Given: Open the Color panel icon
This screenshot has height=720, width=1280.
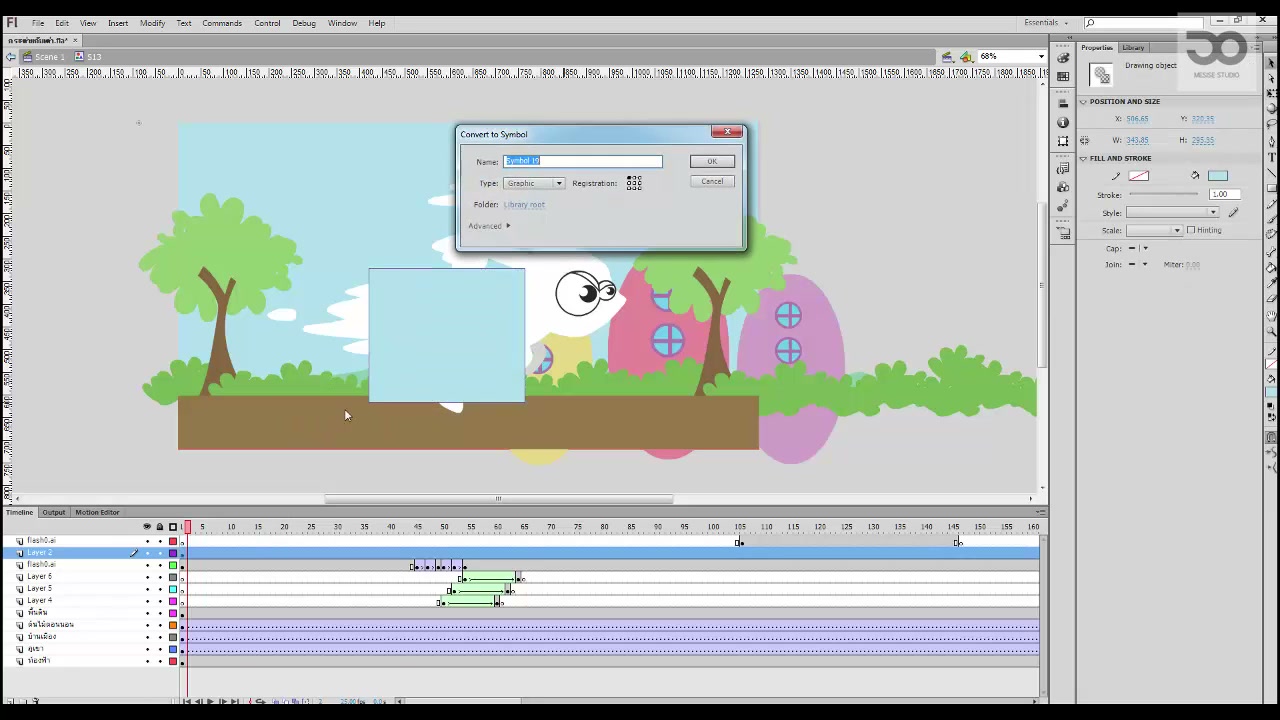Looking at the screenshot, I should coord(1063,58).
